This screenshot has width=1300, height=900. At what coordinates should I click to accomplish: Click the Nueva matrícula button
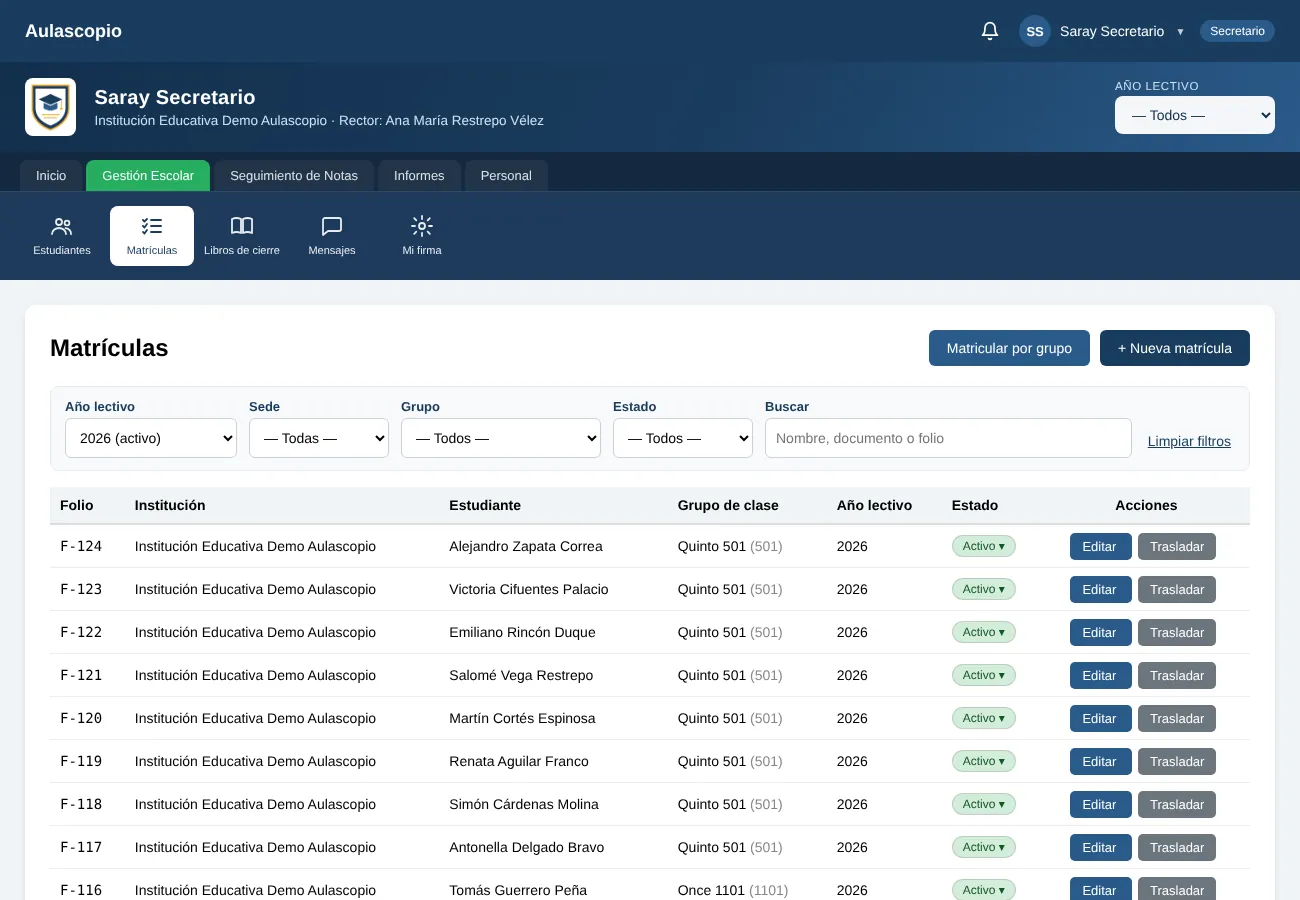click(x=1175, y=348)
